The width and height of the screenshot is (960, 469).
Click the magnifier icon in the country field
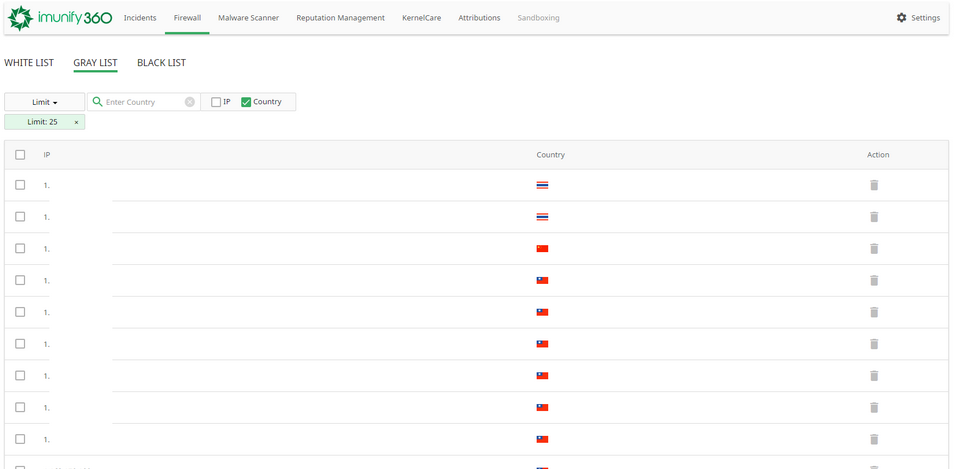coord(97,102)
